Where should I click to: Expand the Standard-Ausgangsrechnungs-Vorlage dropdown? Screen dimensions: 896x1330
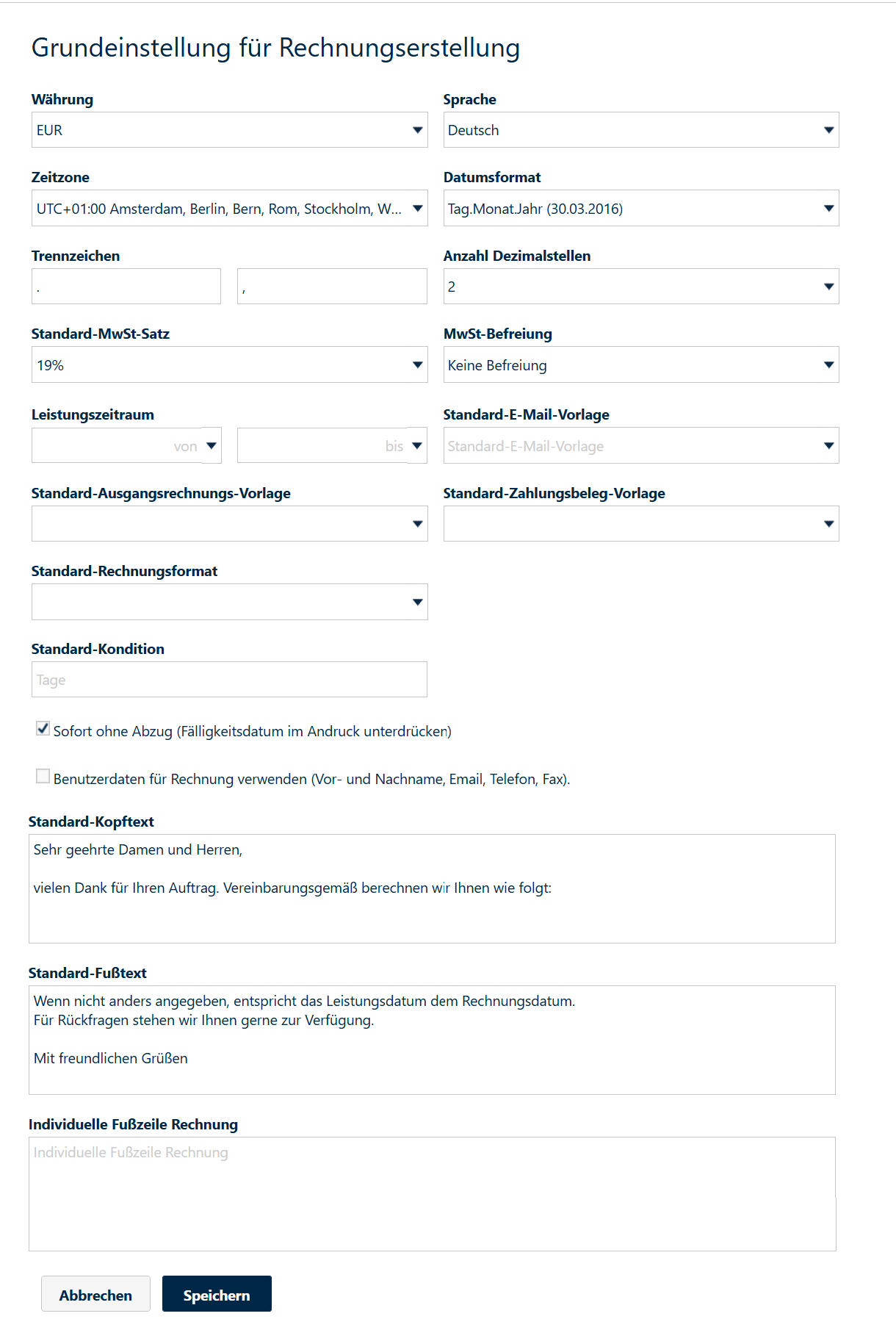coord(229,524)
